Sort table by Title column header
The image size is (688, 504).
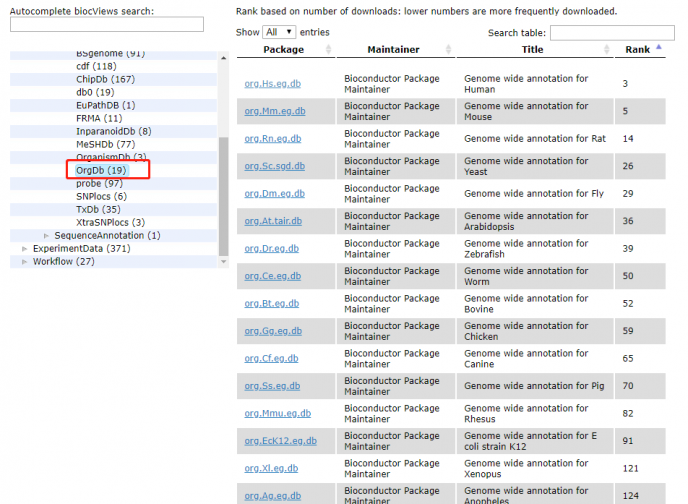pyautogui.click(x=532, y=49)
